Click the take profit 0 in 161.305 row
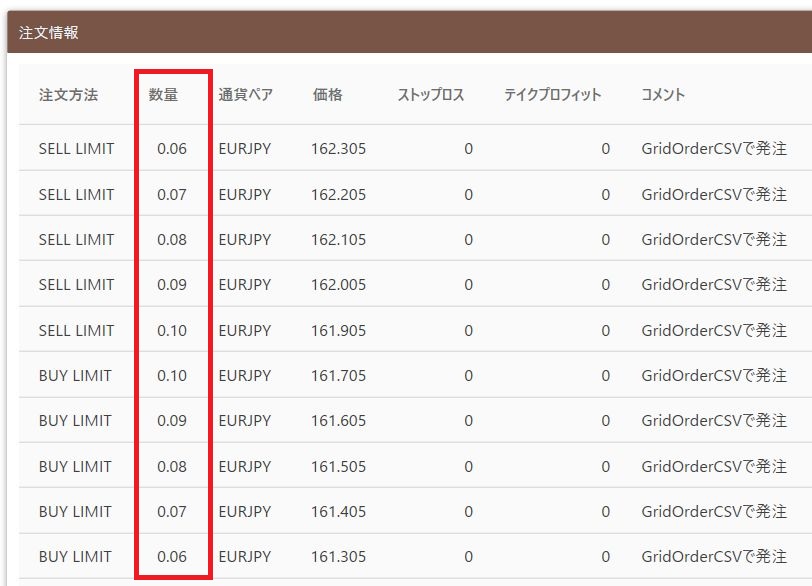The width and height of the screenshot is (812, 586). tap(605, 556)
